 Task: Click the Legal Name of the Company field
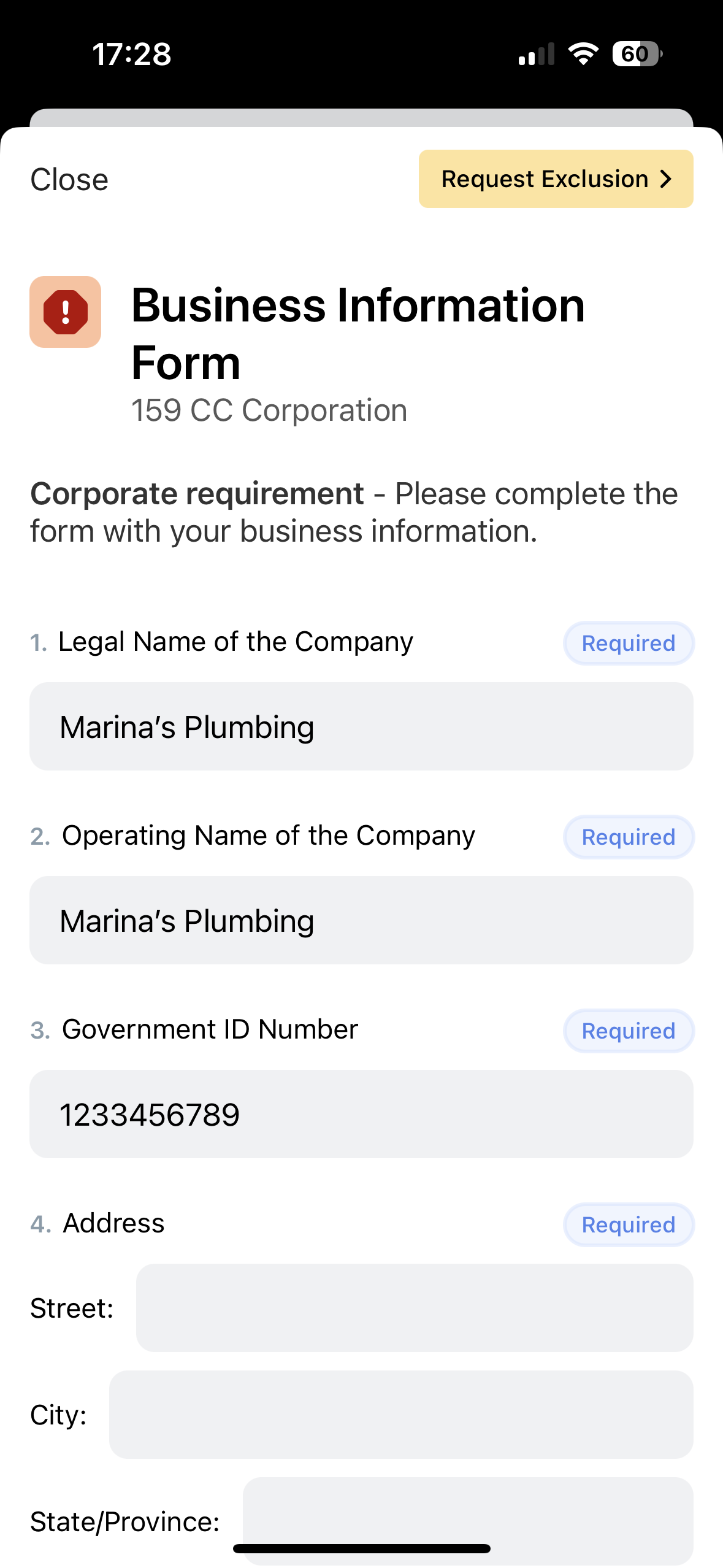[x=361, y=726]
